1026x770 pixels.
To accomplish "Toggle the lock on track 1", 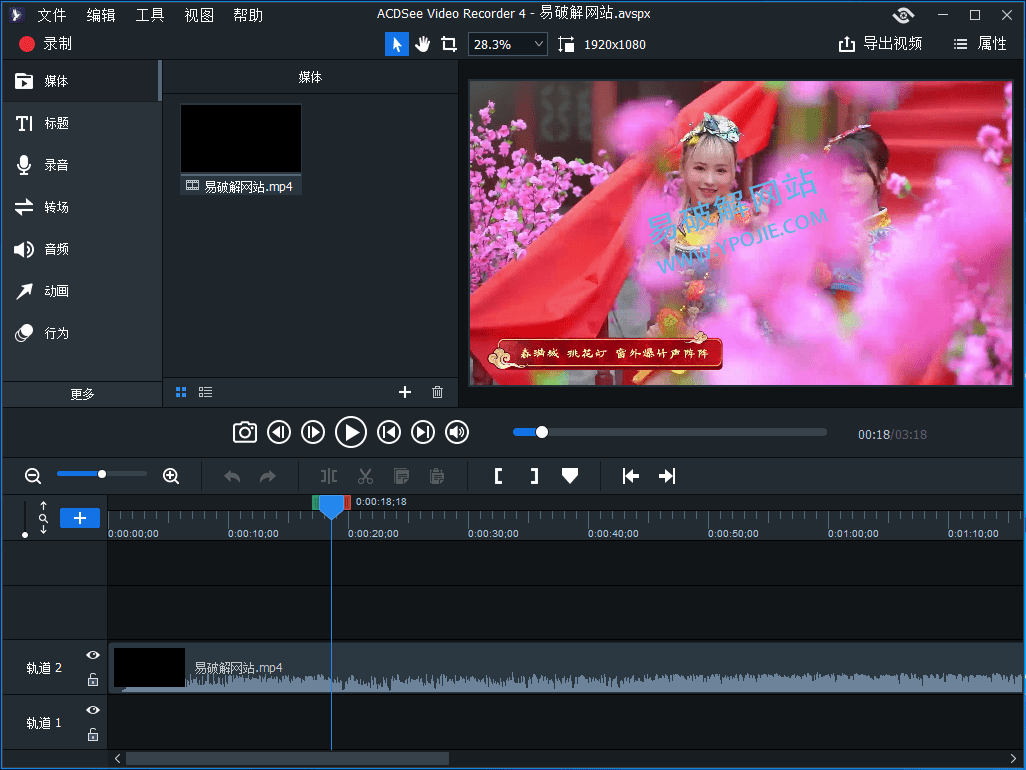I will [93, 735].
